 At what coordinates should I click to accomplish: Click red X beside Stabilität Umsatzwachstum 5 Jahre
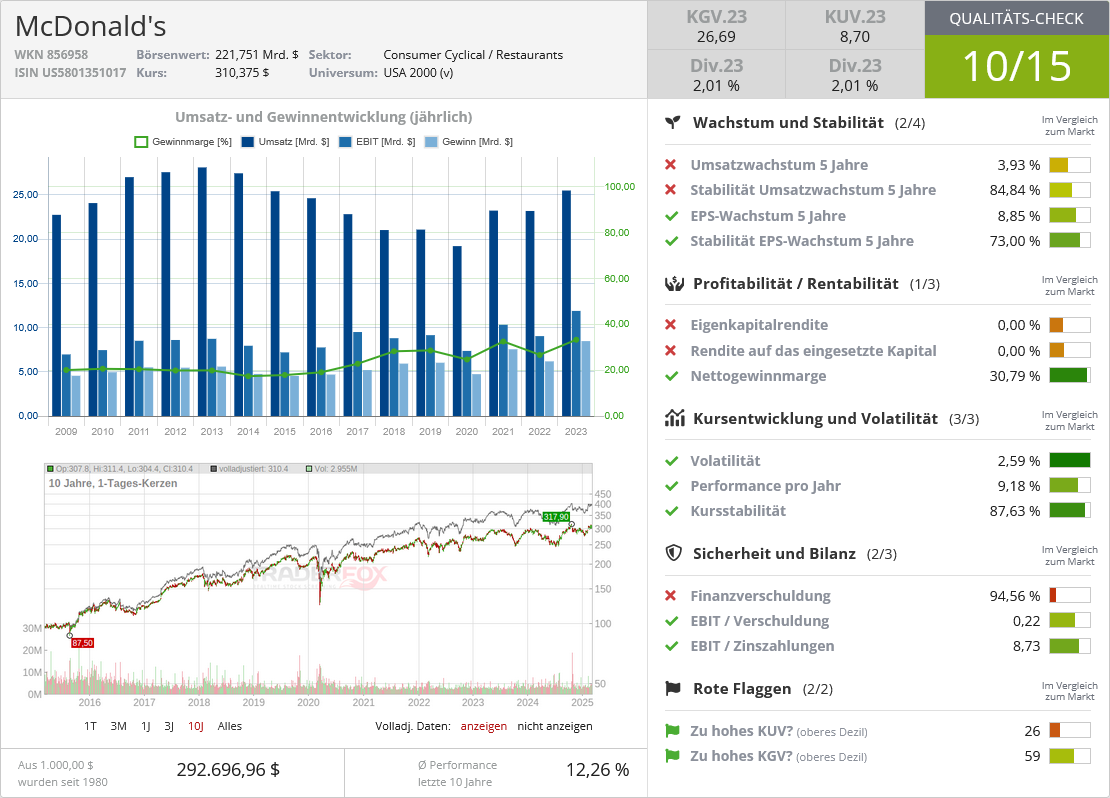point(670,190)
